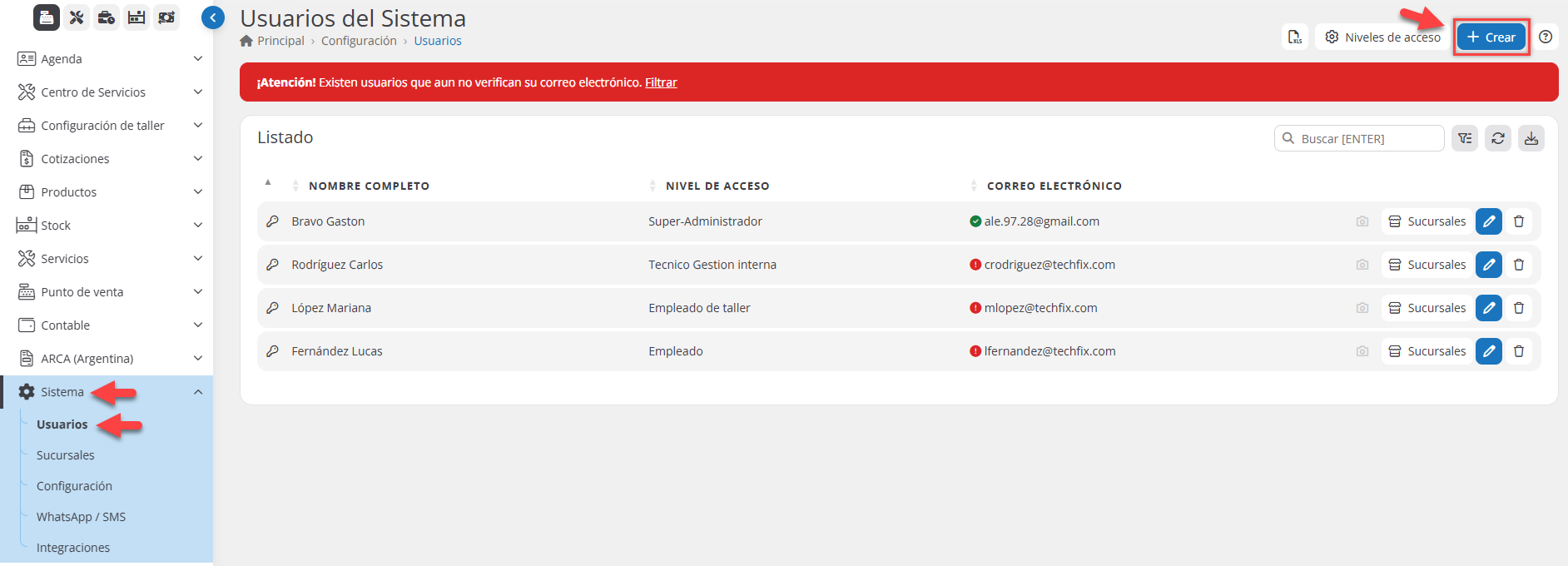The height and width of the screenshot is (566, 1568).
Task: Collapse the Sistema menu section
Action: [197, 392]
